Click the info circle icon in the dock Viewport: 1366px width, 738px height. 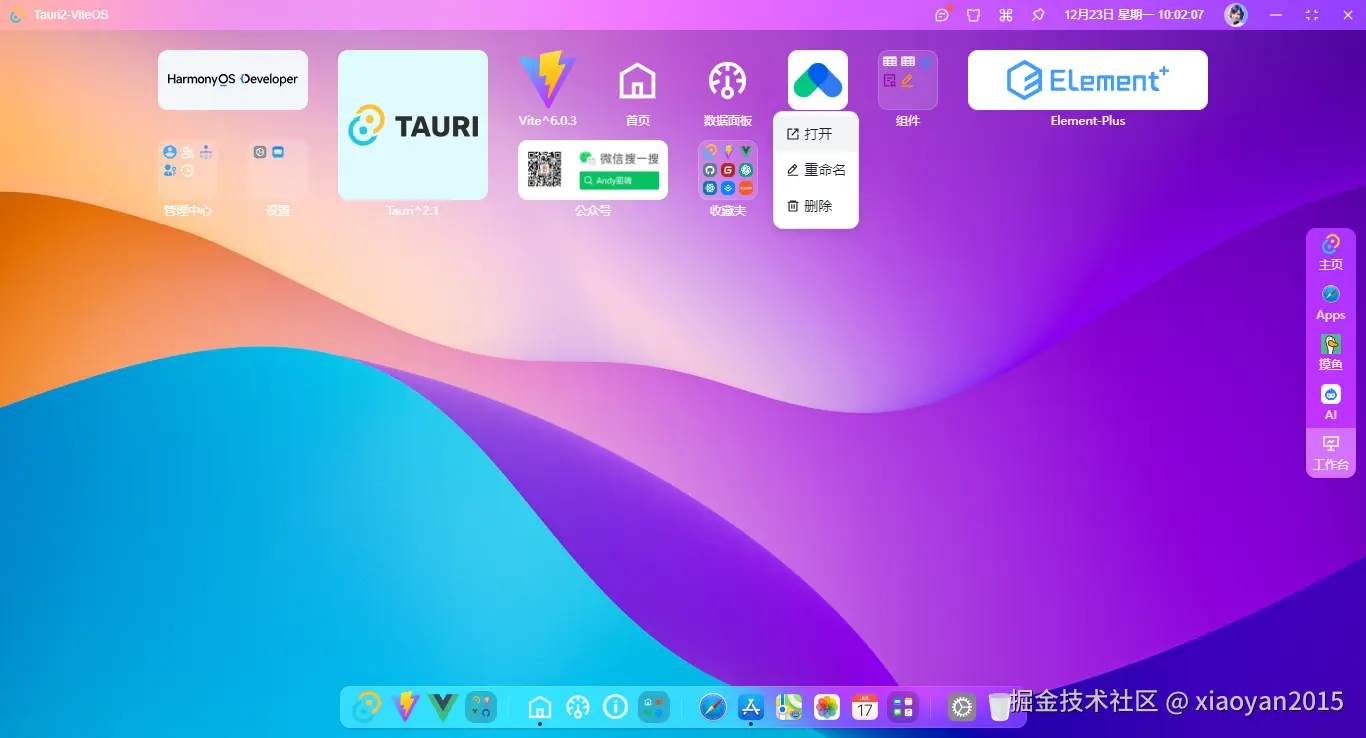(x=616, y=707)
